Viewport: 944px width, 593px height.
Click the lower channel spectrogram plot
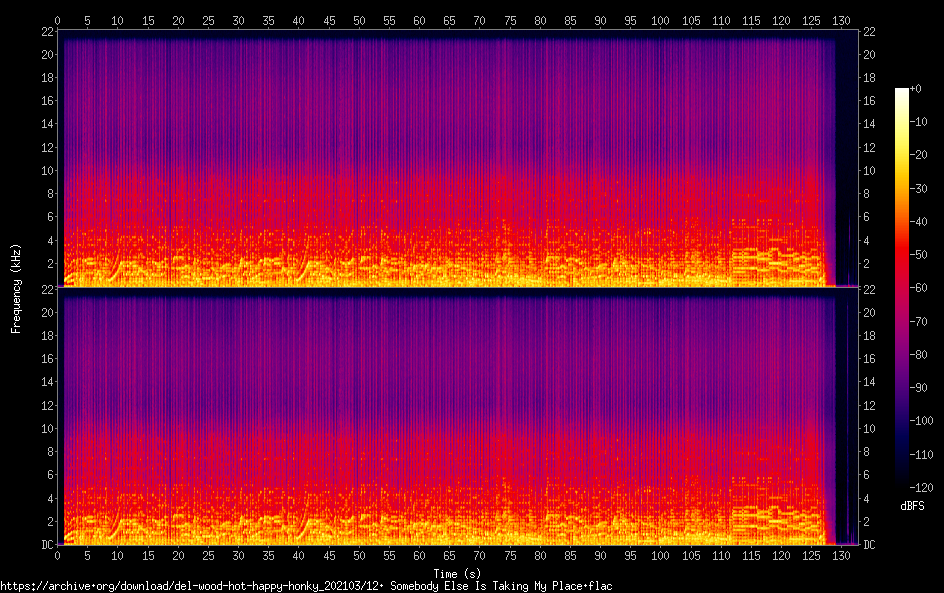[458, 417]
